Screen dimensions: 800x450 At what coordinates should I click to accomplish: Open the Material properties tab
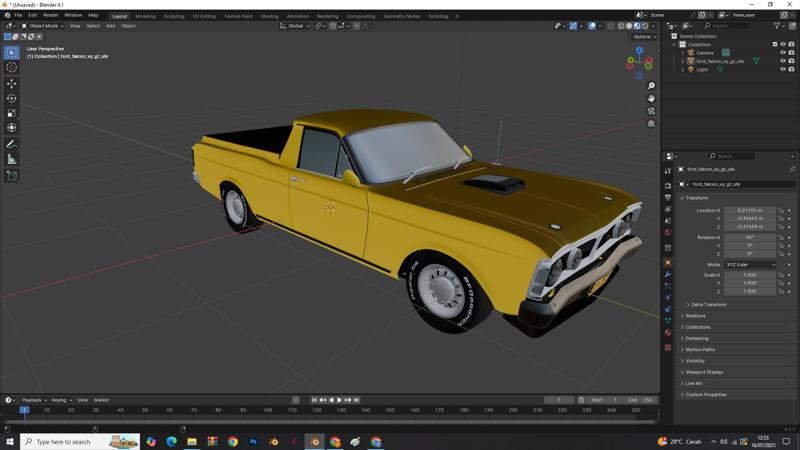(x=668, y=333)
